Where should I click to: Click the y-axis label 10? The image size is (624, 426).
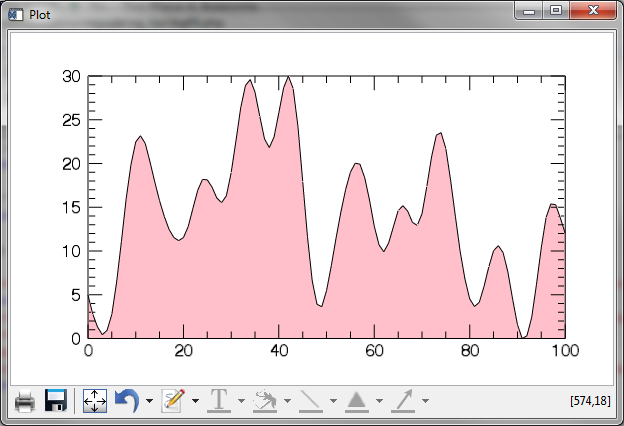point(71,251)
